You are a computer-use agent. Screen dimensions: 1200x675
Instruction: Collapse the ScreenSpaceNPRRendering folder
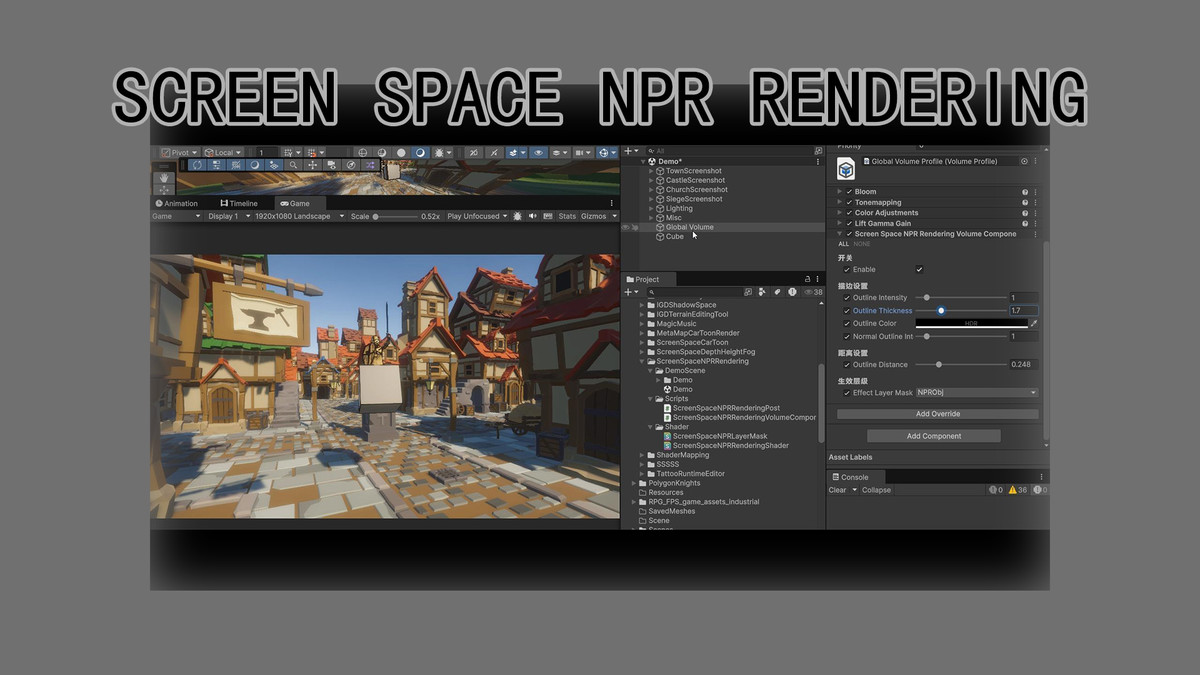pos(643,361)
